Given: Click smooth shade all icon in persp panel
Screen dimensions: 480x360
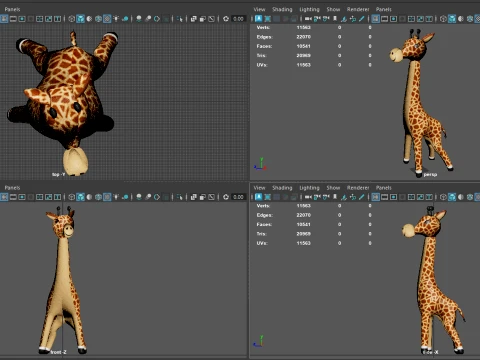Looking at the screenshot, I should 452,19.
